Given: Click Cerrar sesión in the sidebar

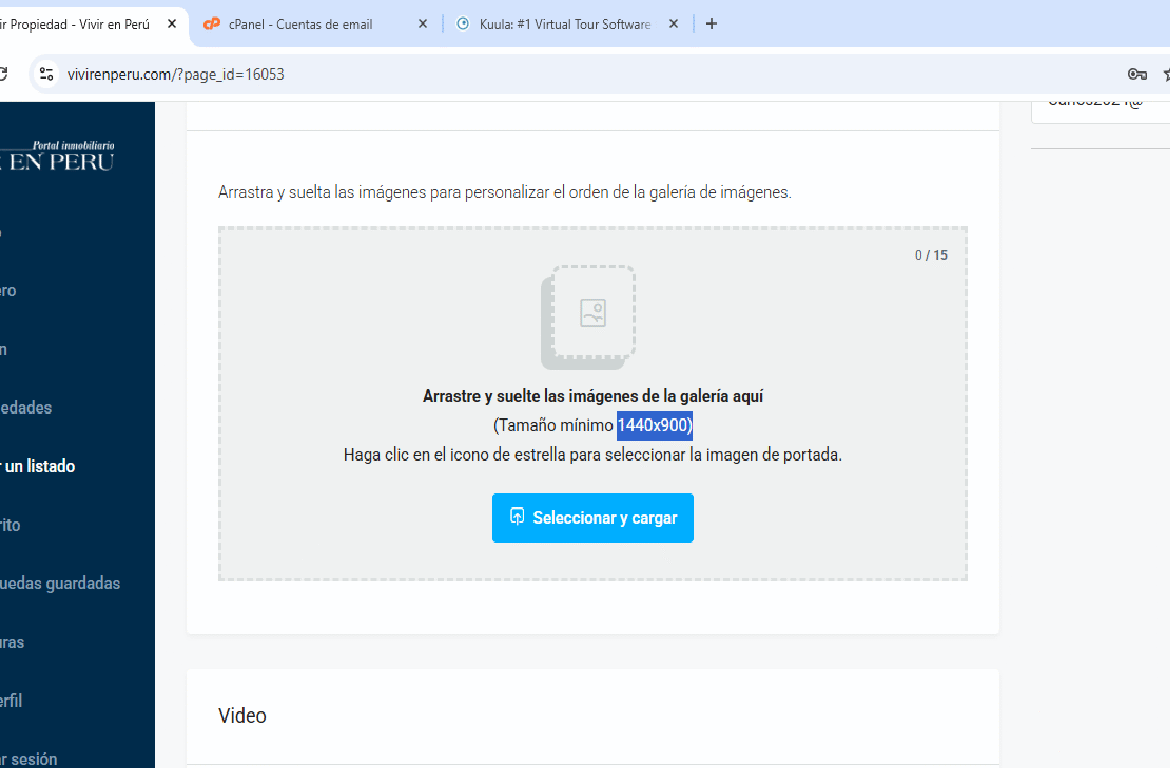Looking at the screenshot, I should [29, 759].
